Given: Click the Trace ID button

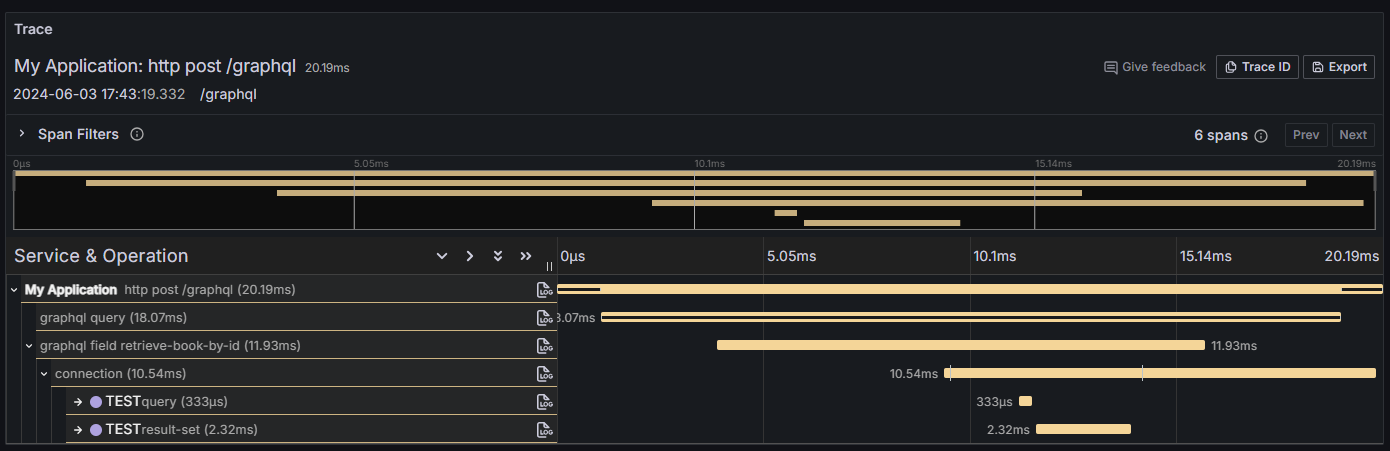Looking at the screenshot, I should 1257,67.
